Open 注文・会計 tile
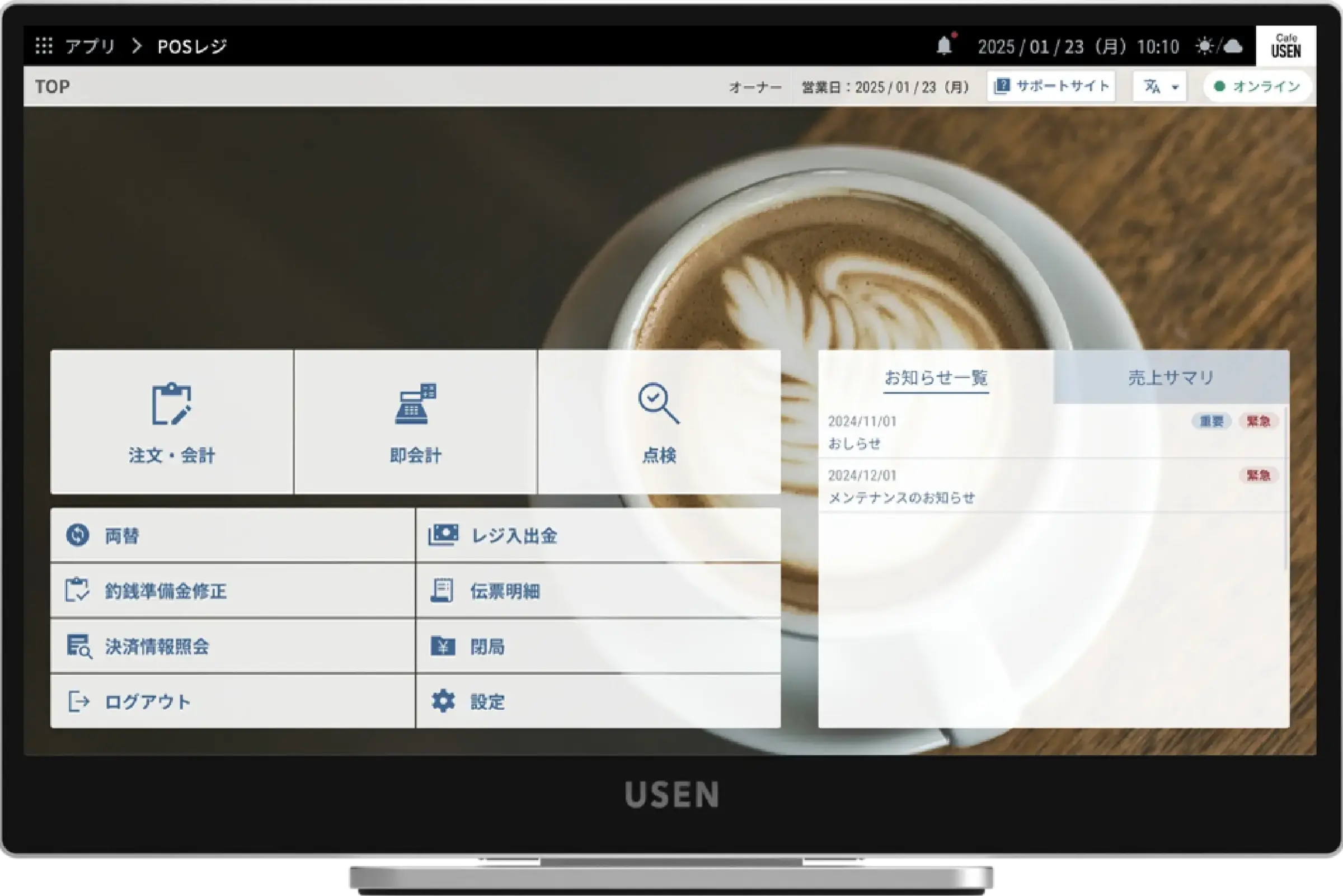Viewport: 1343px width, 896px height. pyautogui.click(x=172, y=422)
